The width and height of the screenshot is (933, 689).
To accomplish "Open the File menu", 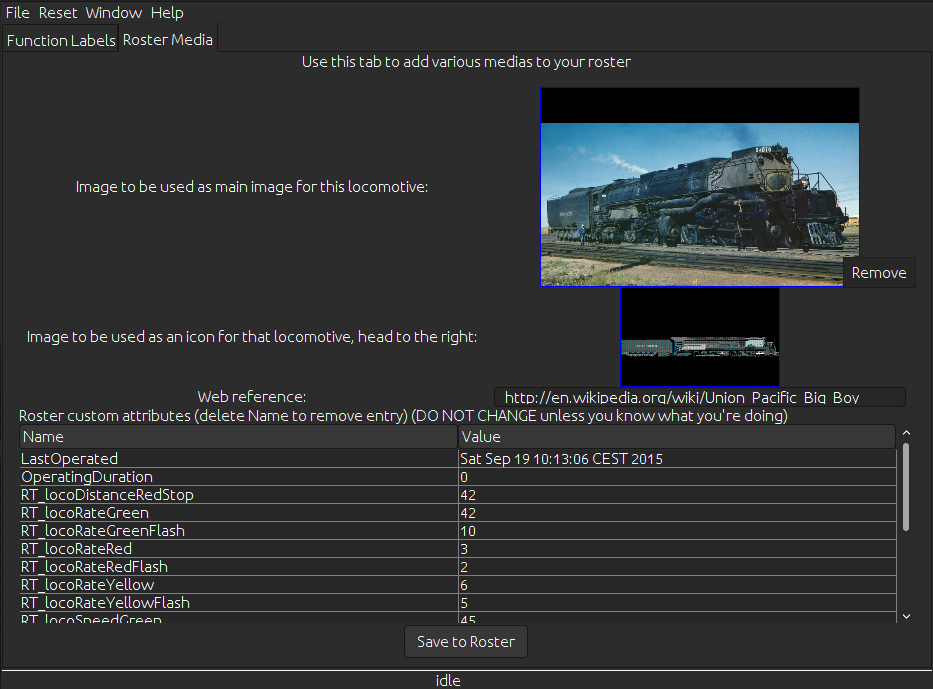I will coord(17,13).
